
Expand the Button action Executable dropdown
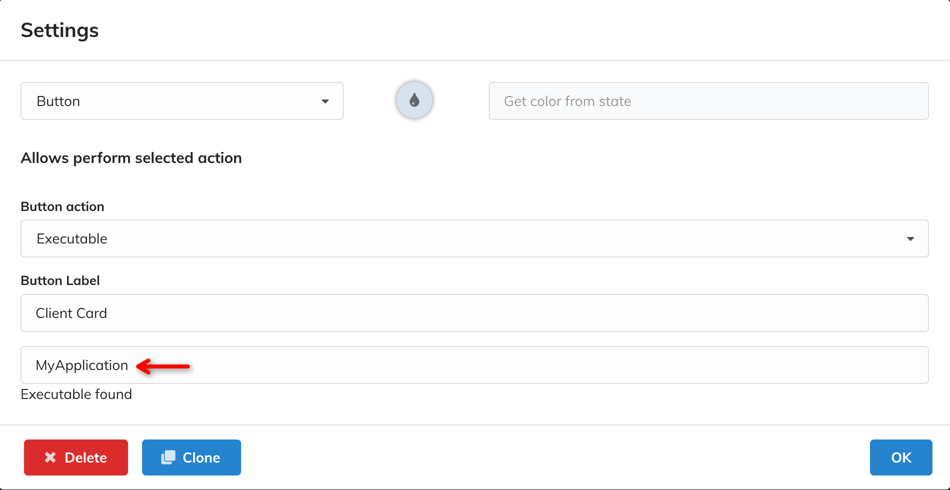pyautogui.click(x=474, y=239)
